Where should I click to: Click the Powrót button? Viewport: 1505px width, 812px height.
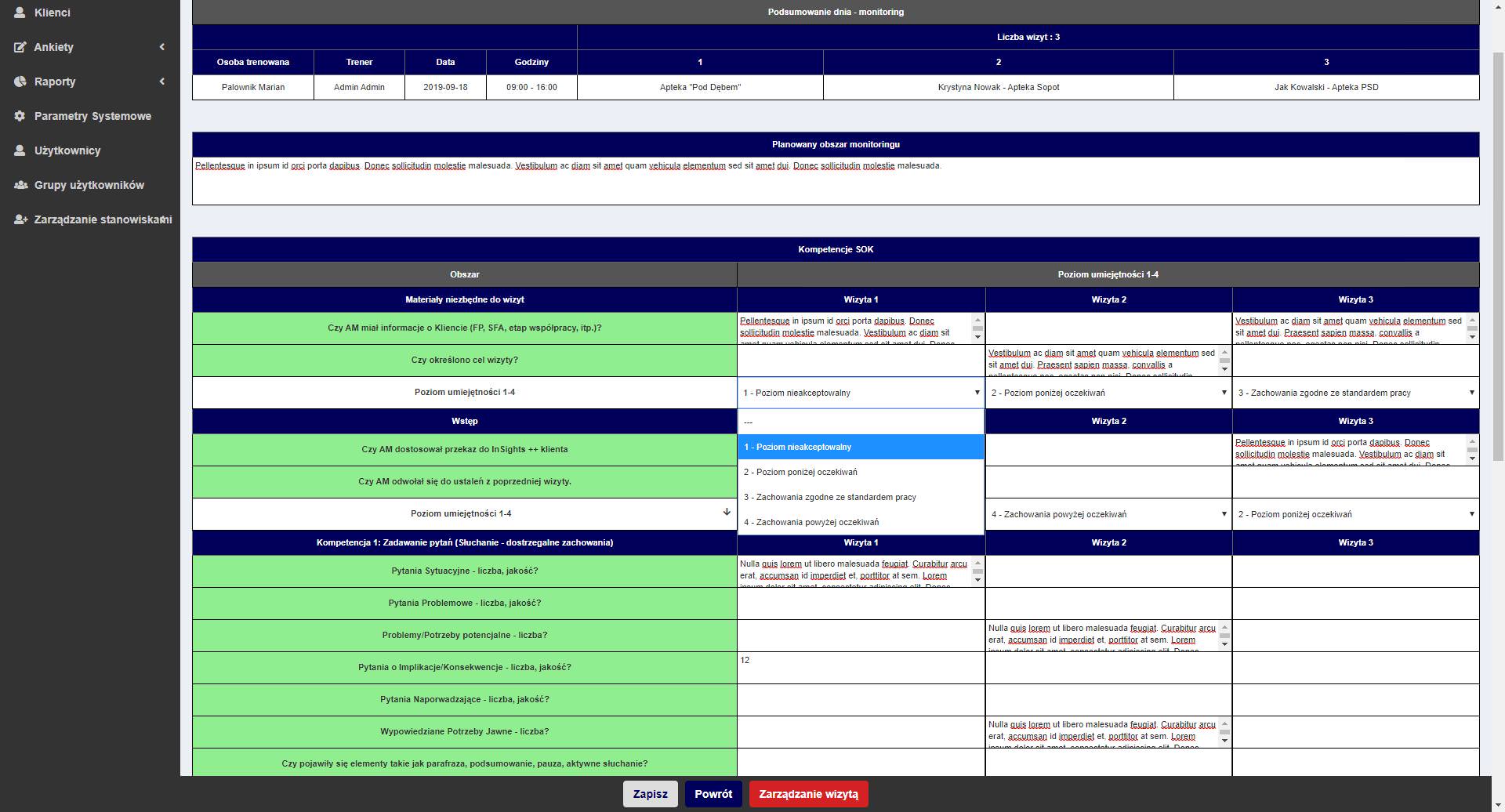[x=713, y=794]
